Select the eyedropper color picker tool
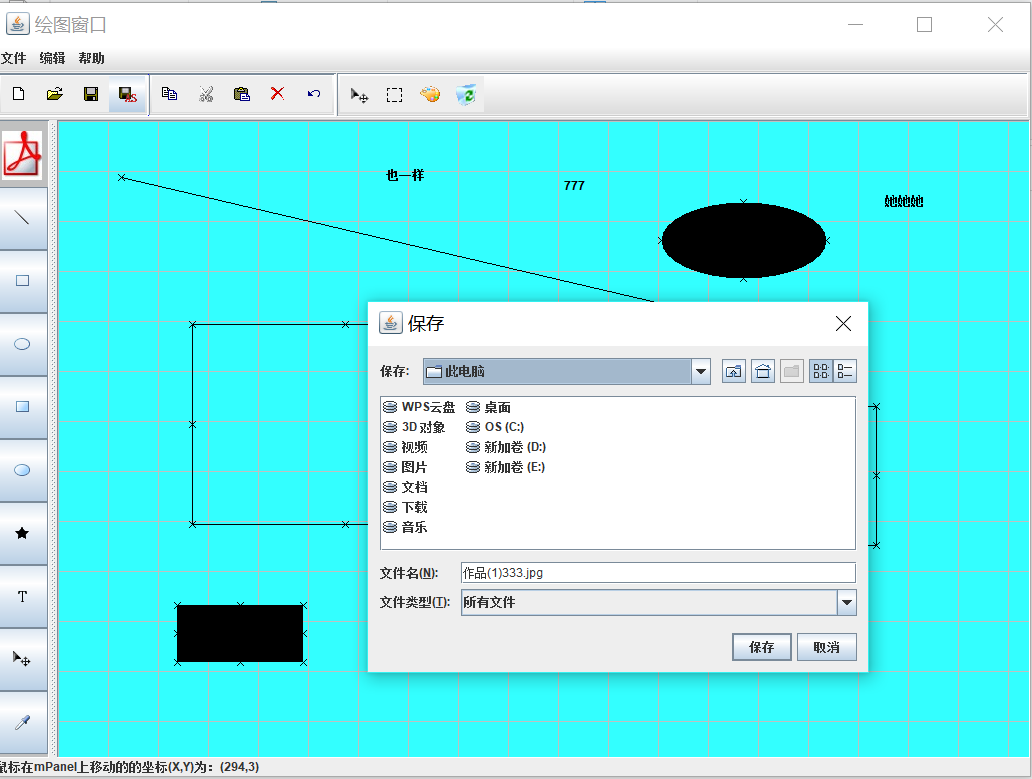This screenshot has width=1032, height=779. point(23,722)
